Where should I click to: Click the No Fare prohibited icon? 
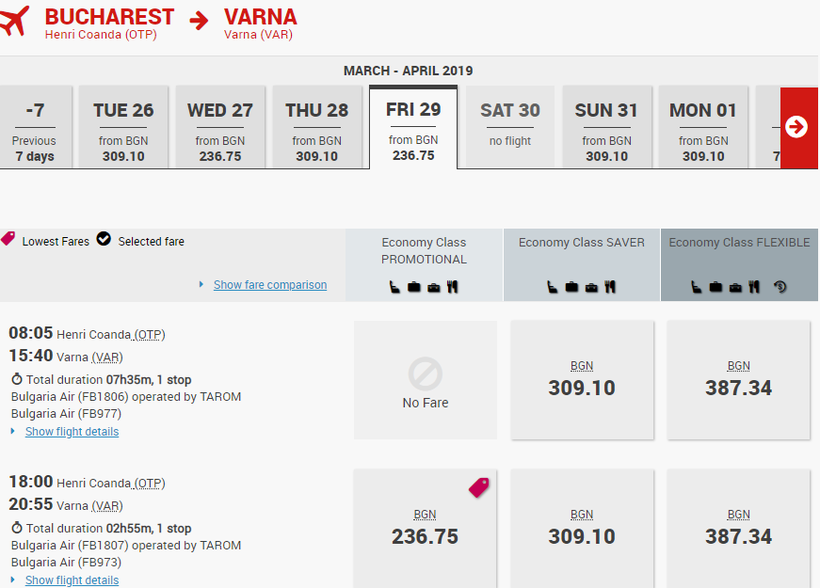425,375
